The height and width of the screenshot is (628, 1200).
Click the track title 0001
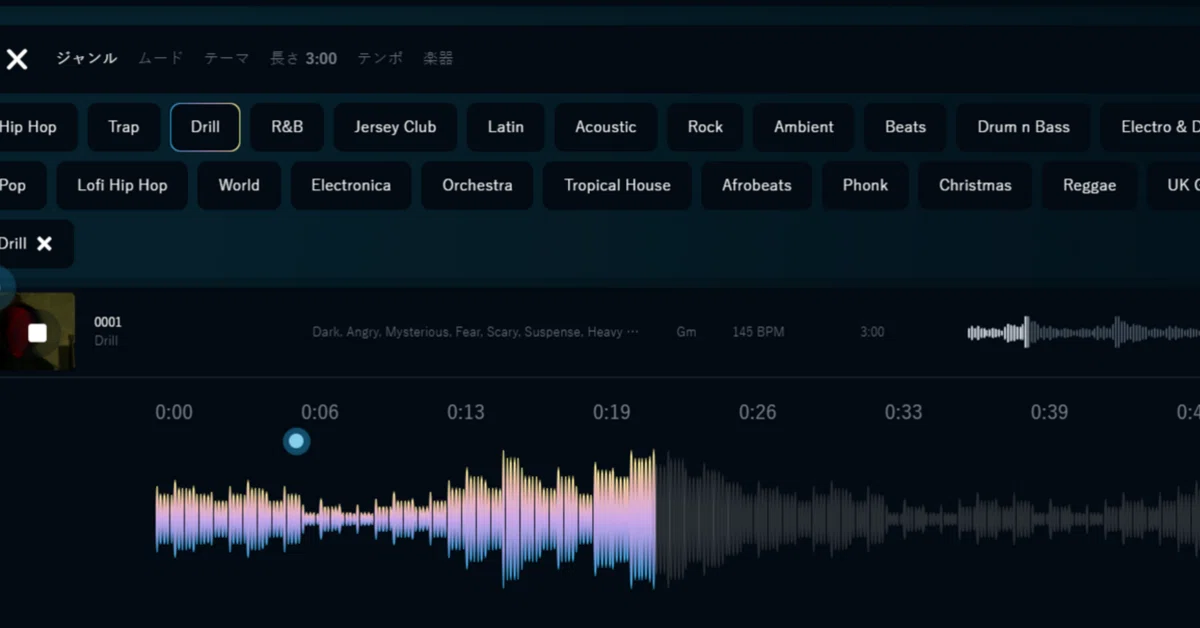(x=108, y=322)
